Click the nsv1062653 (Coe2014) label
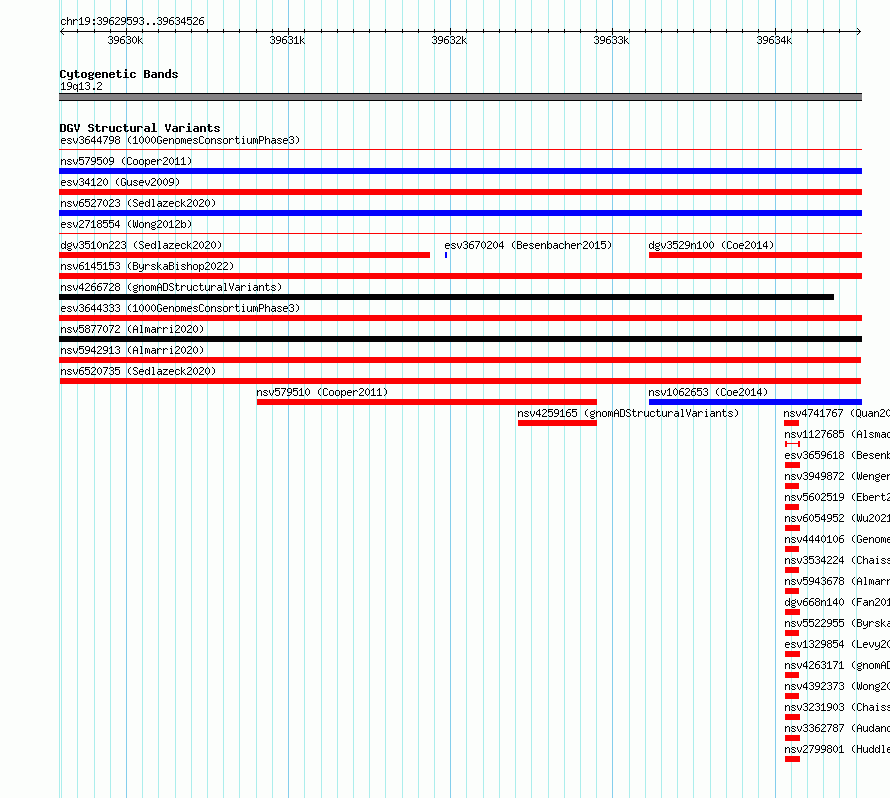The height and width of the screenshot is (798, 890). pyautogui.click(x=708, y=392)
